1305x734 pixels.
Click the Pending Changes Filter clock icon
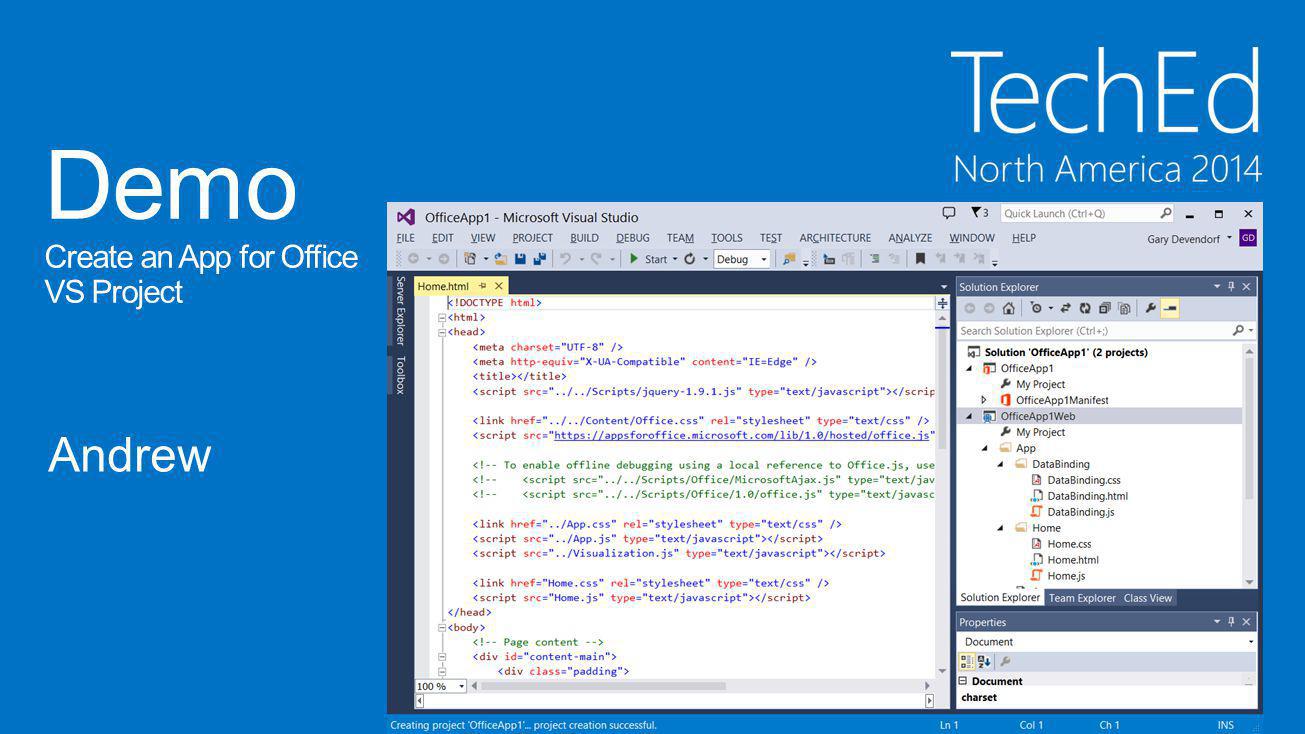coord(1036,308)
